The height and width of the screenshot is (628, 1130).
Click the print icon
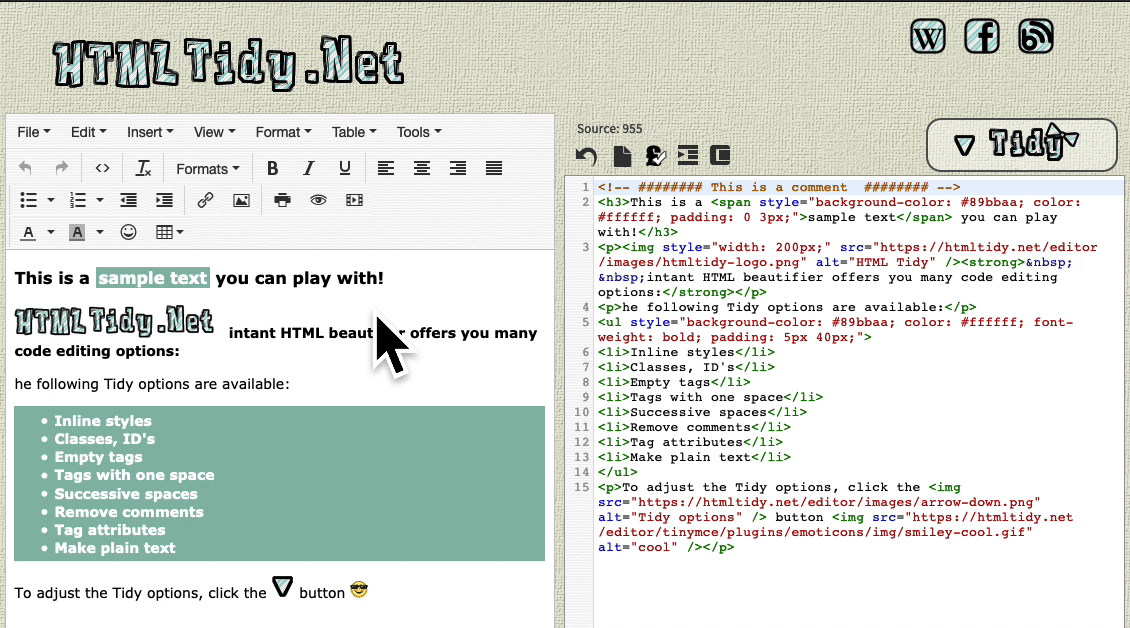tap(282, 200)
